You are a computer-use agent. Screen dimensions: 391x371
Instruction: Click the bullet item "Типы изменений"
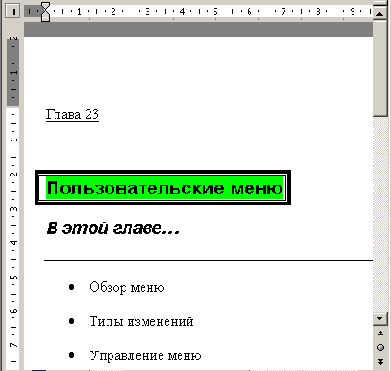[x=142, y=321]
